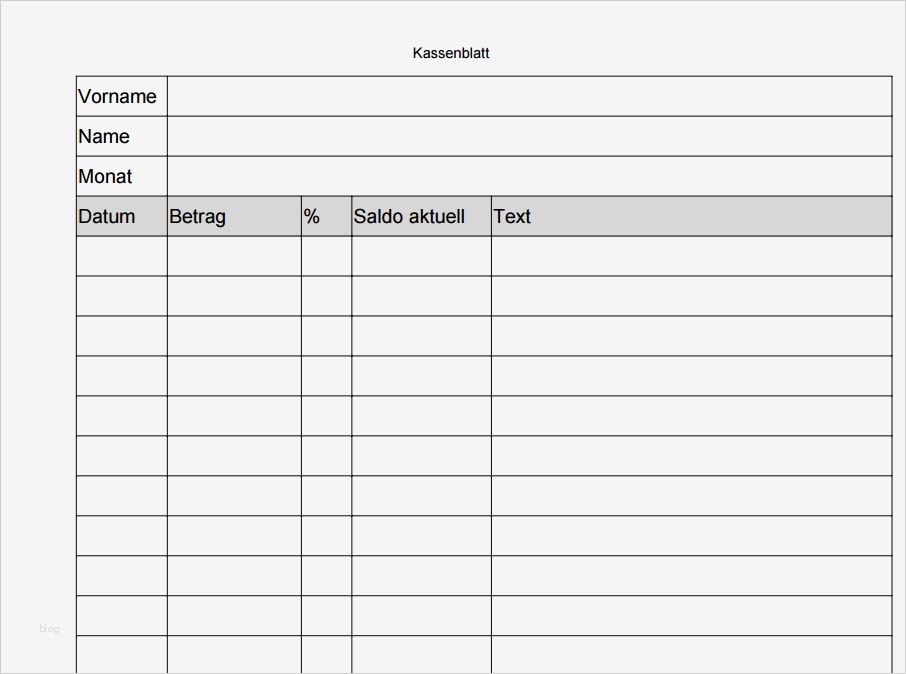Click first empty cell under Text header
This screenshot has height=674, width=906.
pyautogui.click(x=691, y=256)
